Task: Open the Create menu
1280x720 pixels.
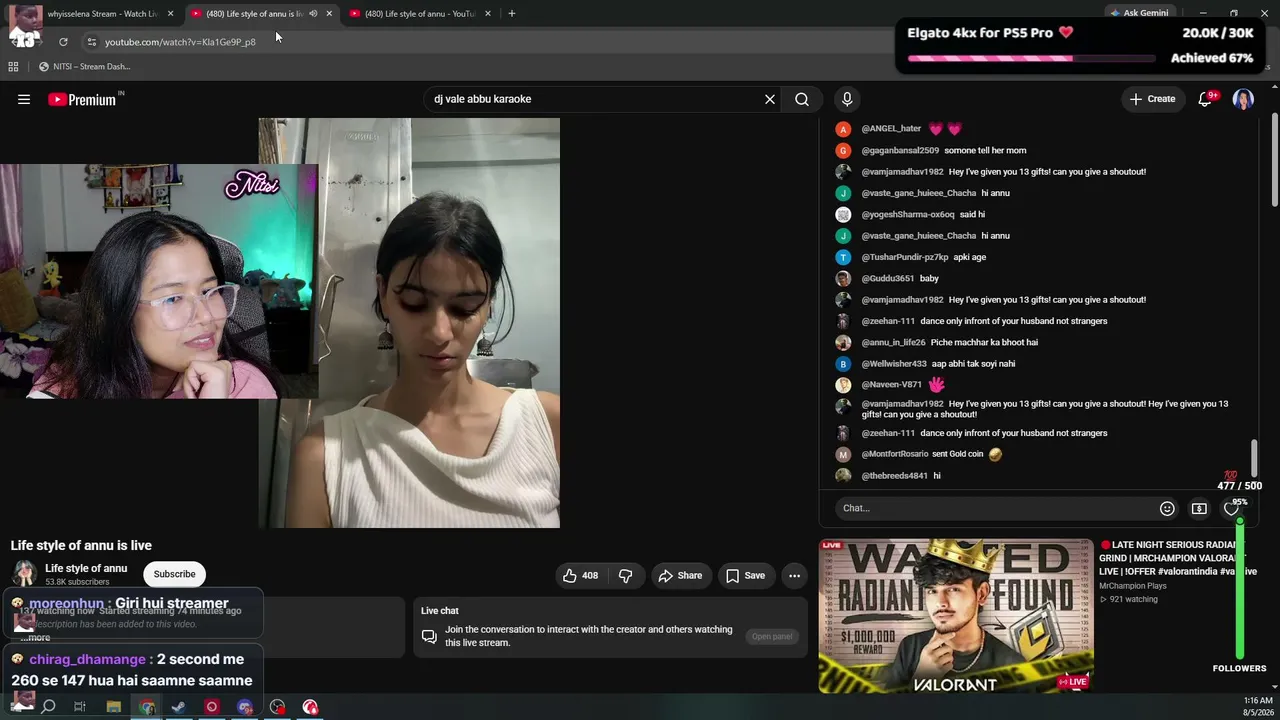Action: tap(1152, 99)
